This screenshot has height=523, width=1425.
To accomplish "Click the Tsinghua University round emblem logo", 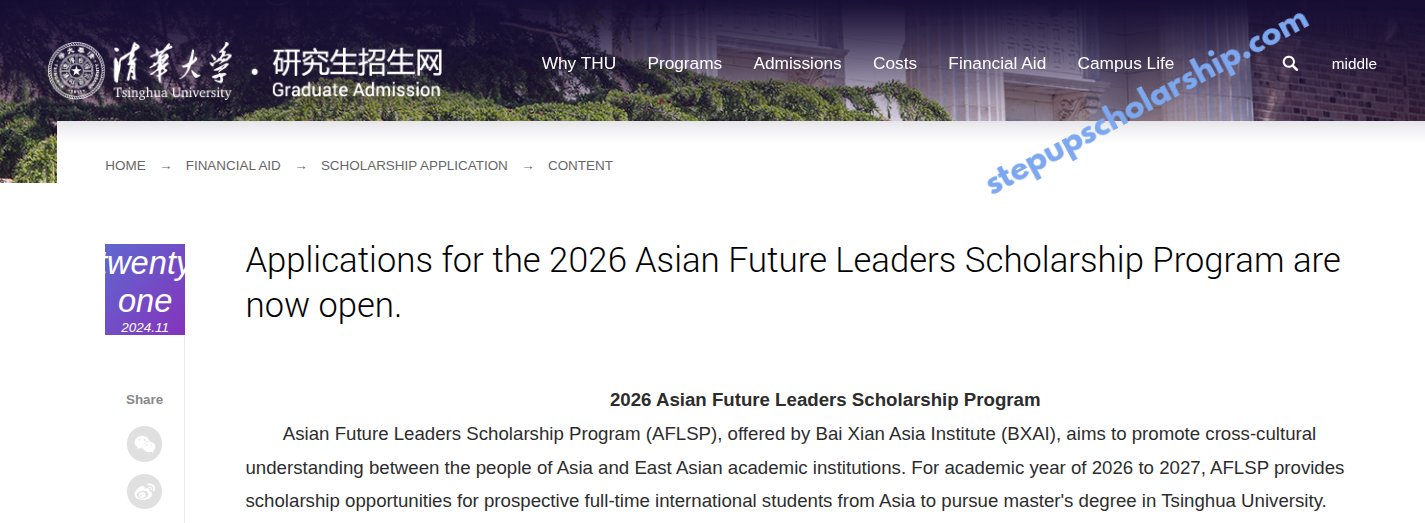I will 75,71.
